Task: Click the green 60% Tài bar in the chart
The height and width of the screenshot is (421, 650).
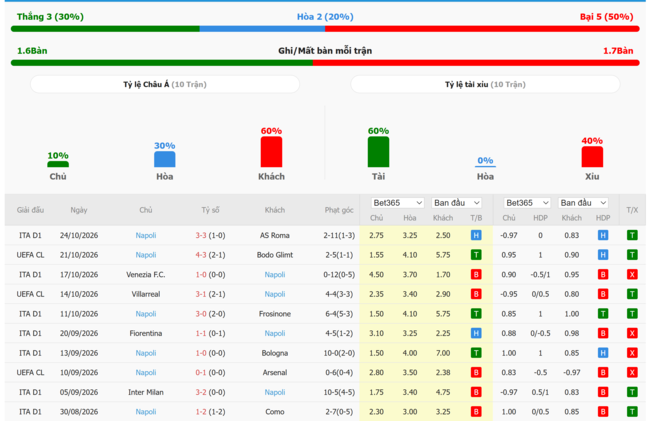Action: (378, 152)
